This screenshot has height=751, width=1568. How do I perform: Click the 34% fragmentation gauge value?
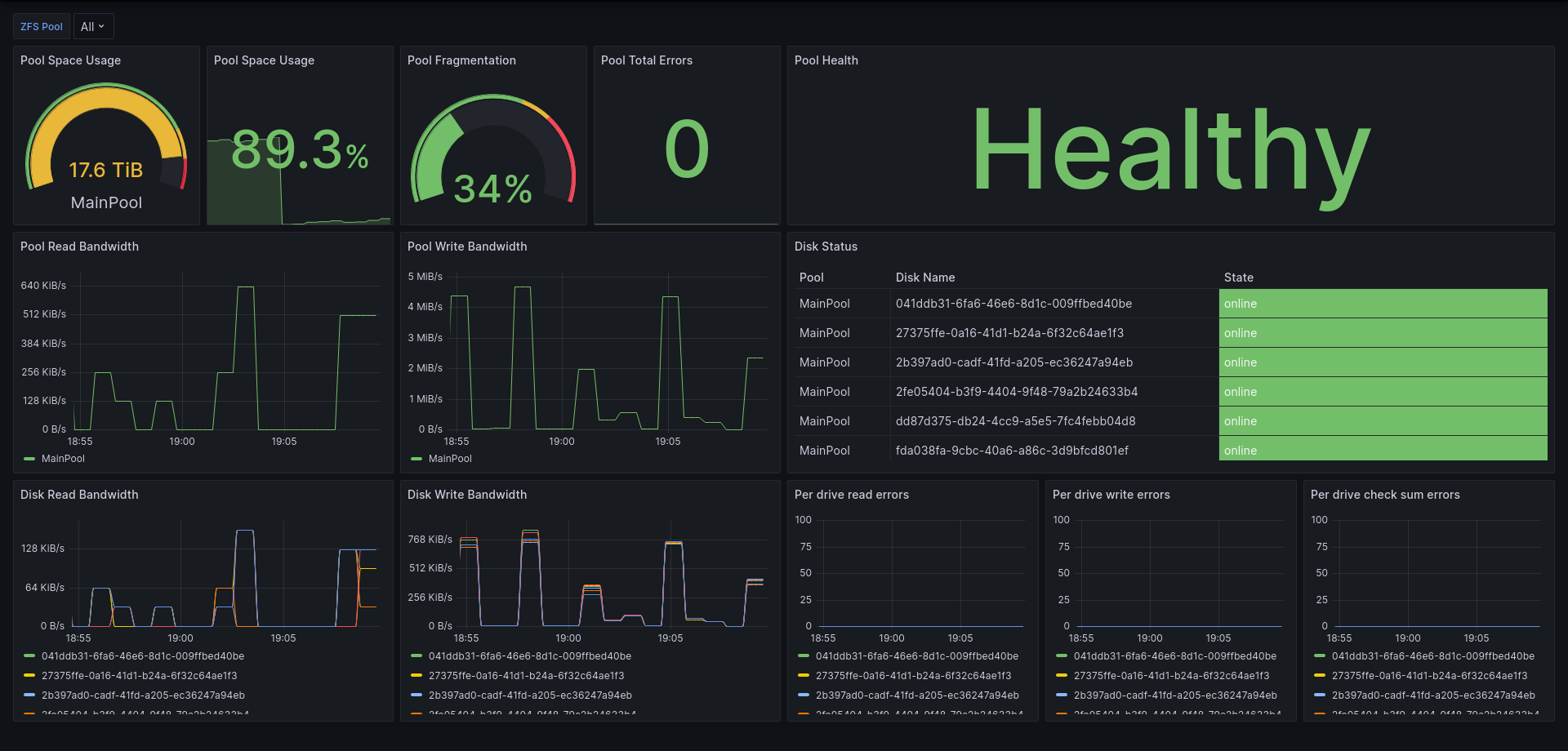[x=493, y=189]
